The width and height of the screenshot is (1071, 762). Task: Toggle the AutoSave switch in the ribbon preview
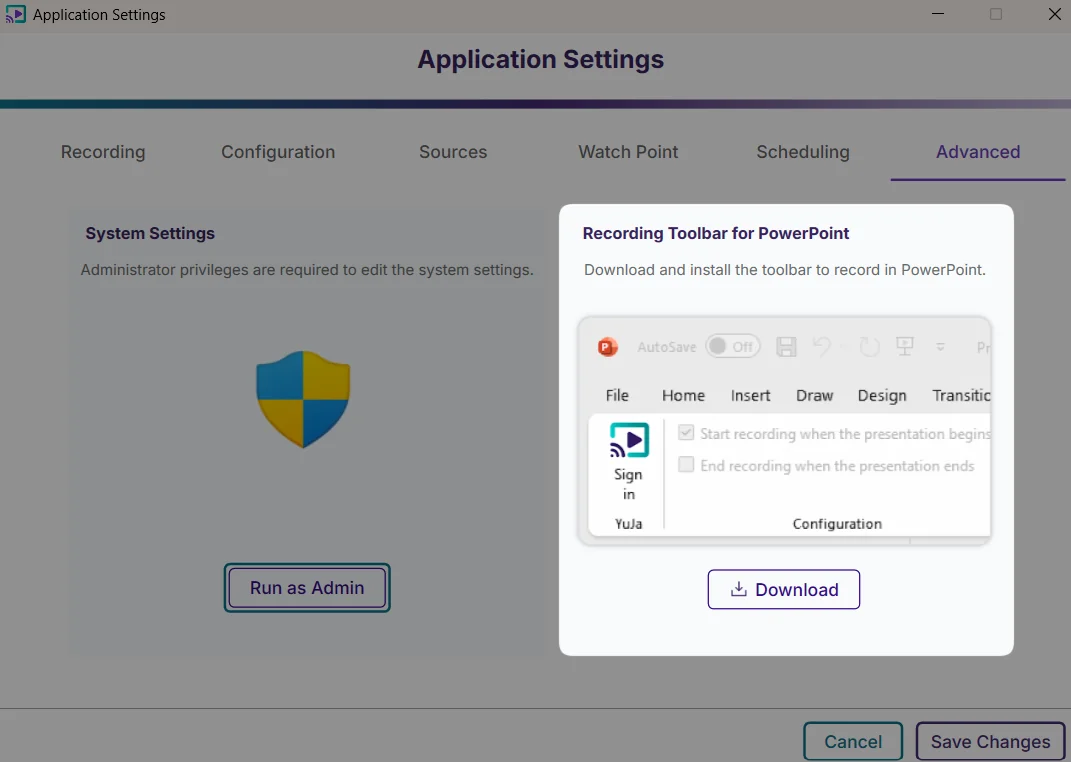tap(733, 346)
